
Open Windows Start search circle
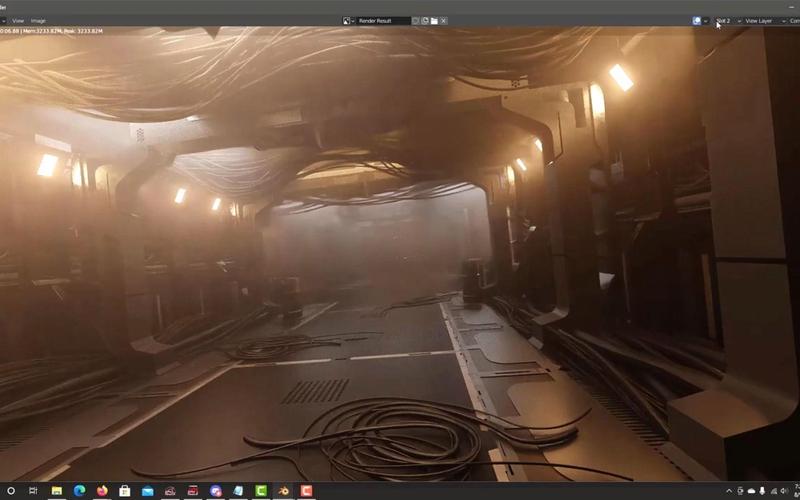tap(11, 491)
